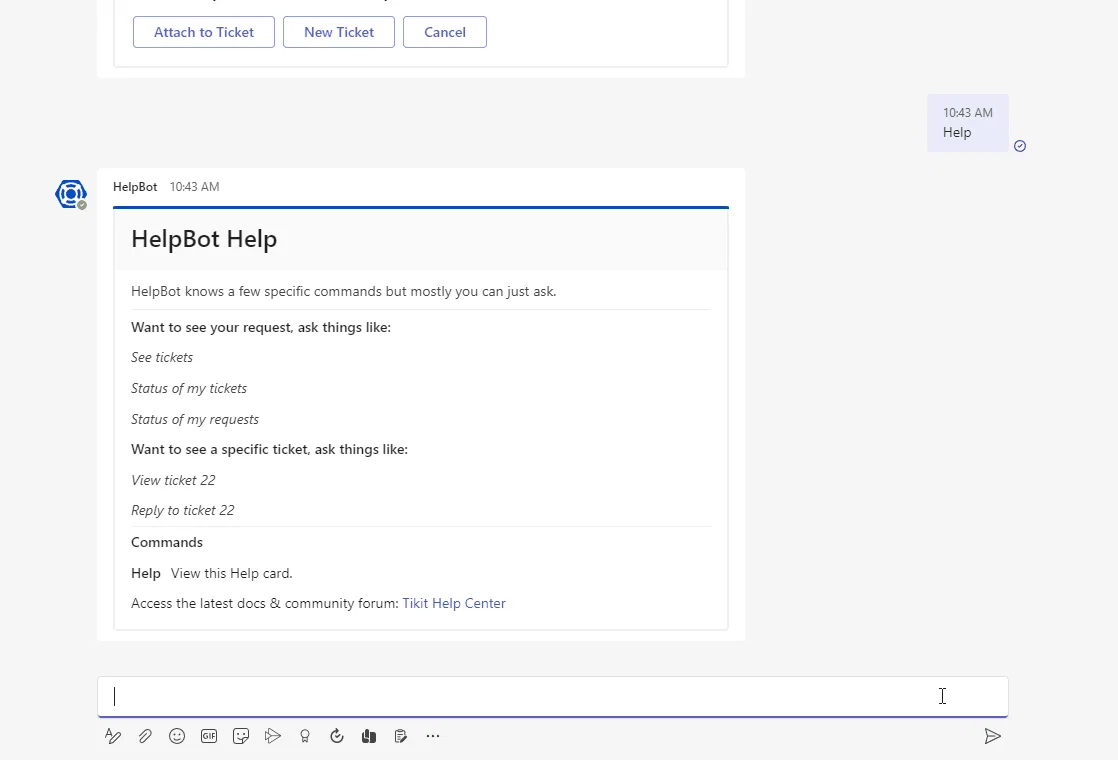Click the 'See tickets' example text
Image resolution: width=1118 pixels, height=760 pixels.
162,357
